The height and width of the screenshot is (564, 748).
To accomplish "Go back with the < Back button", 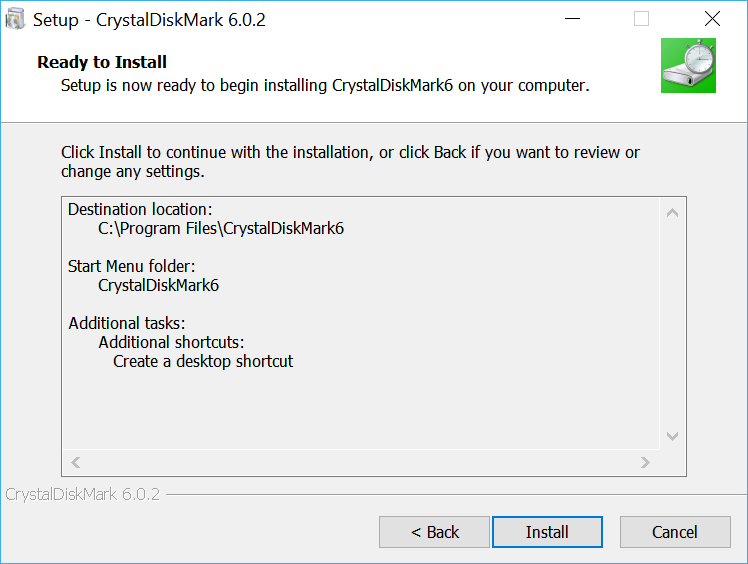I will pos(434,532).
